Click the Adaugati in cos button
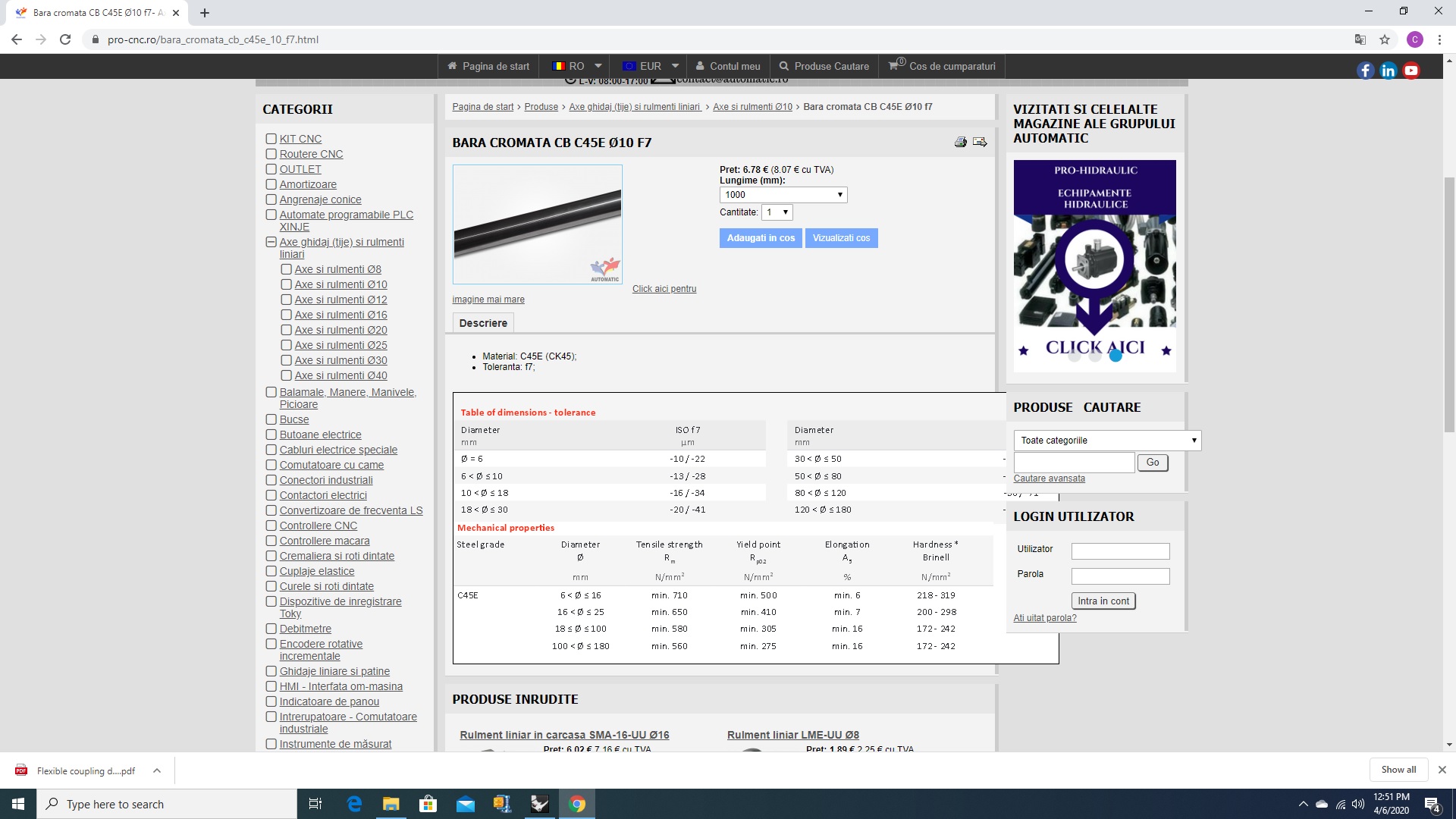1456x819 pixels. click(761, 238)
